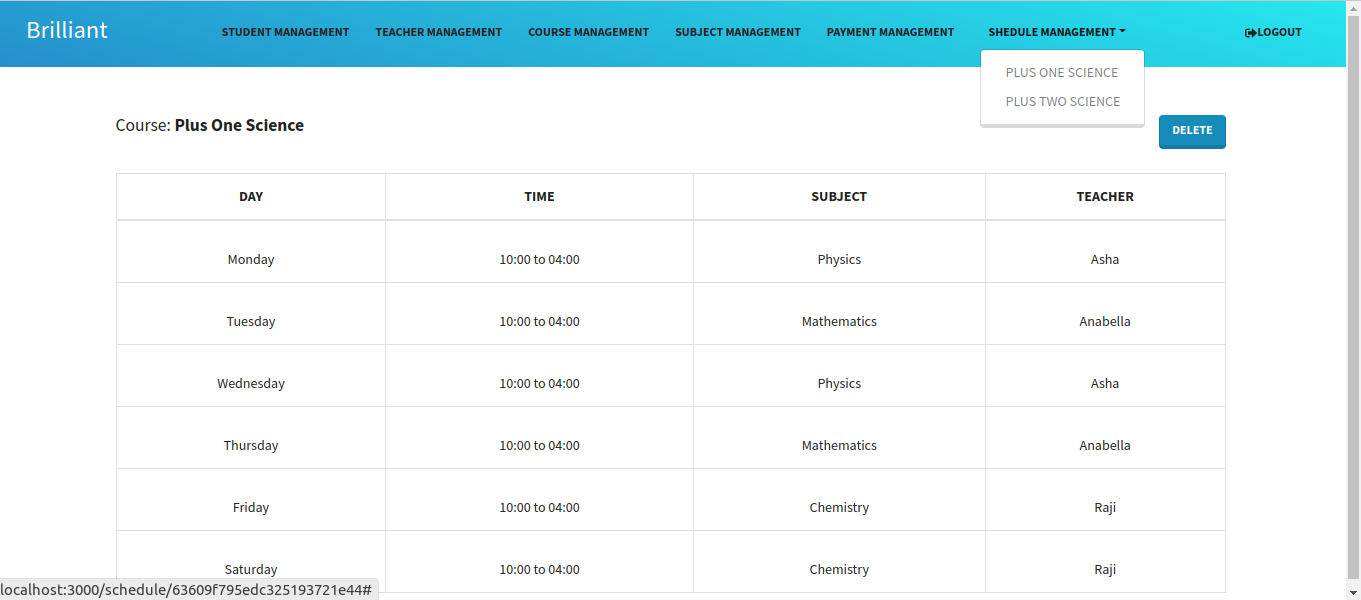Click Mathematics in Thursday row
This screenshot has height=600, width=1361.
839,445
